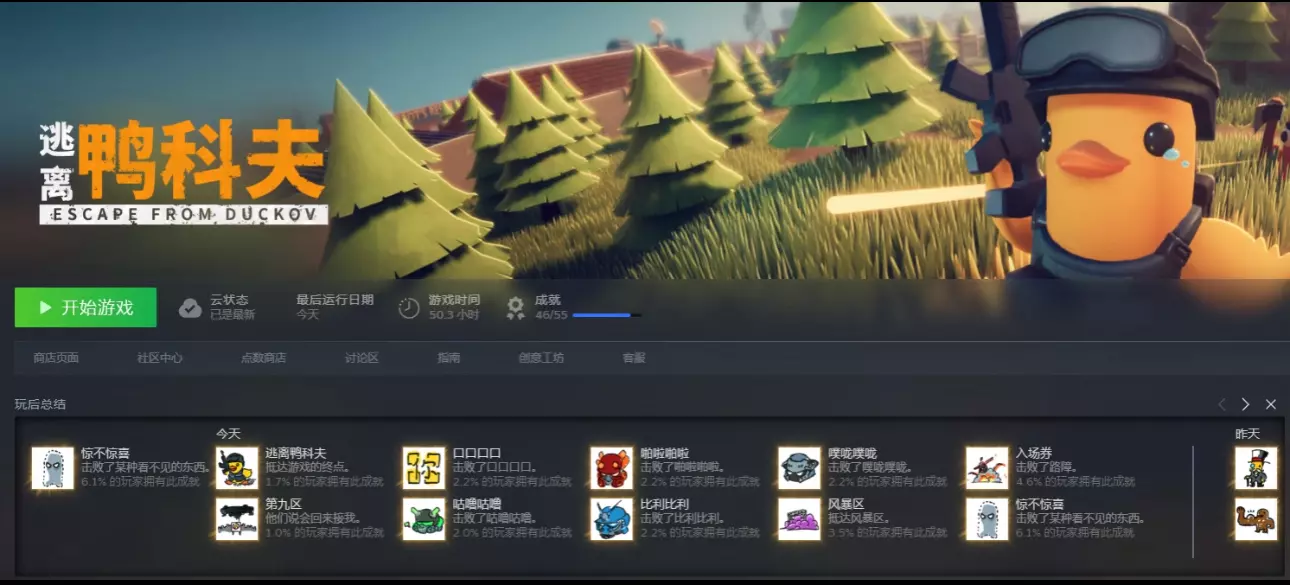The image size is (1290, 585).
Task: Click the Escape from Duckov game logo
Action: click(x=184, y=172)
